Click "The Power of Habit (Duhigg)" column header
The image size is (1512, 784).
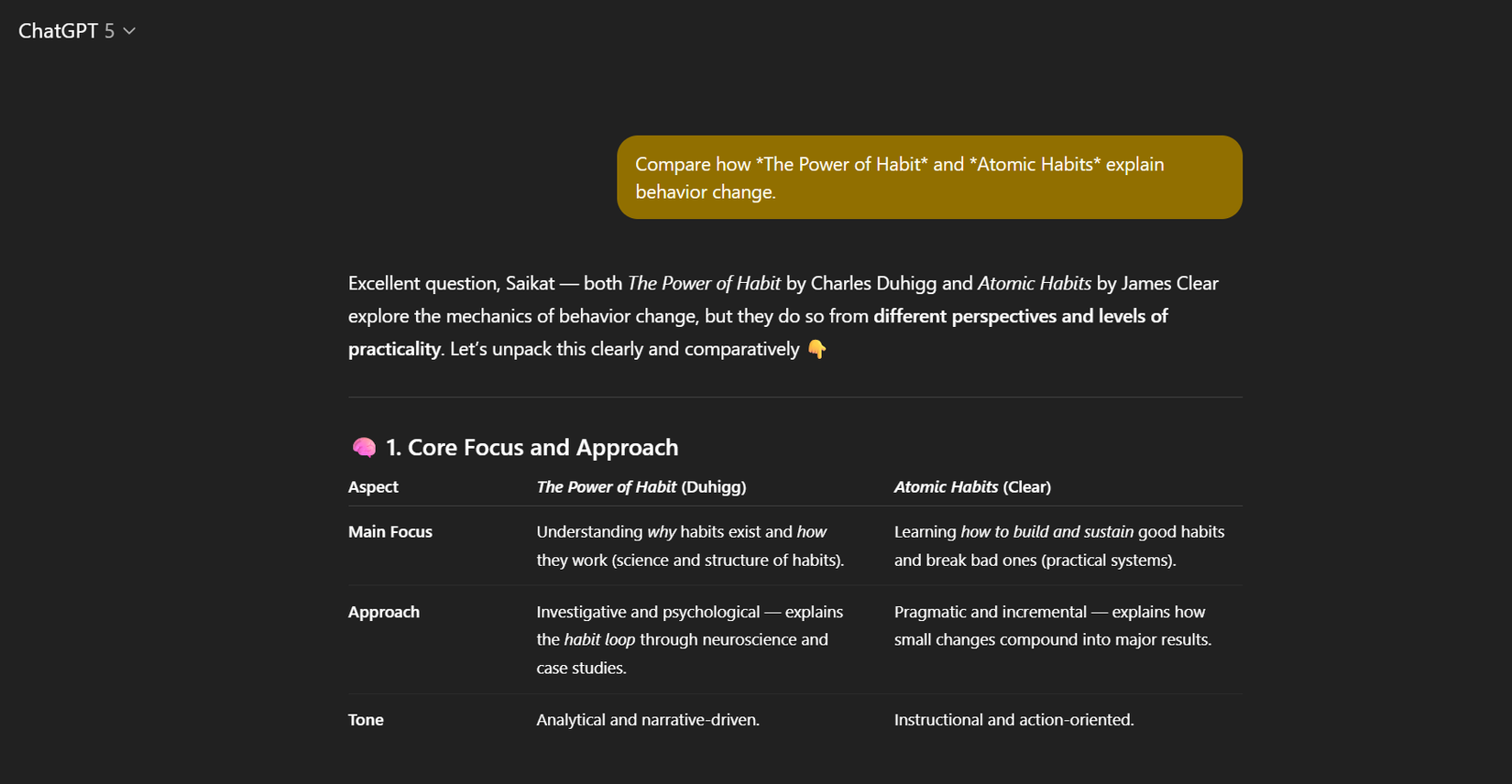(x=641, y=487)
